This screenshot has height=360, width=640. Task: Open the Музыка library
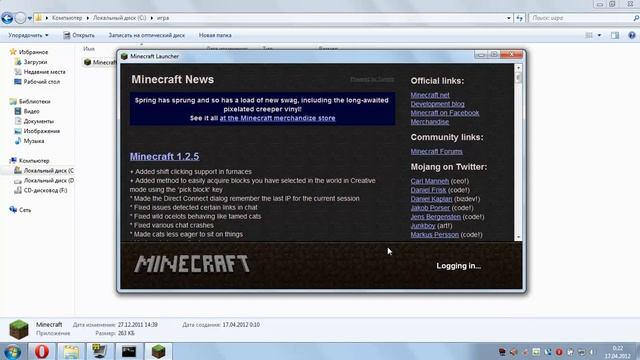(29, 141)
